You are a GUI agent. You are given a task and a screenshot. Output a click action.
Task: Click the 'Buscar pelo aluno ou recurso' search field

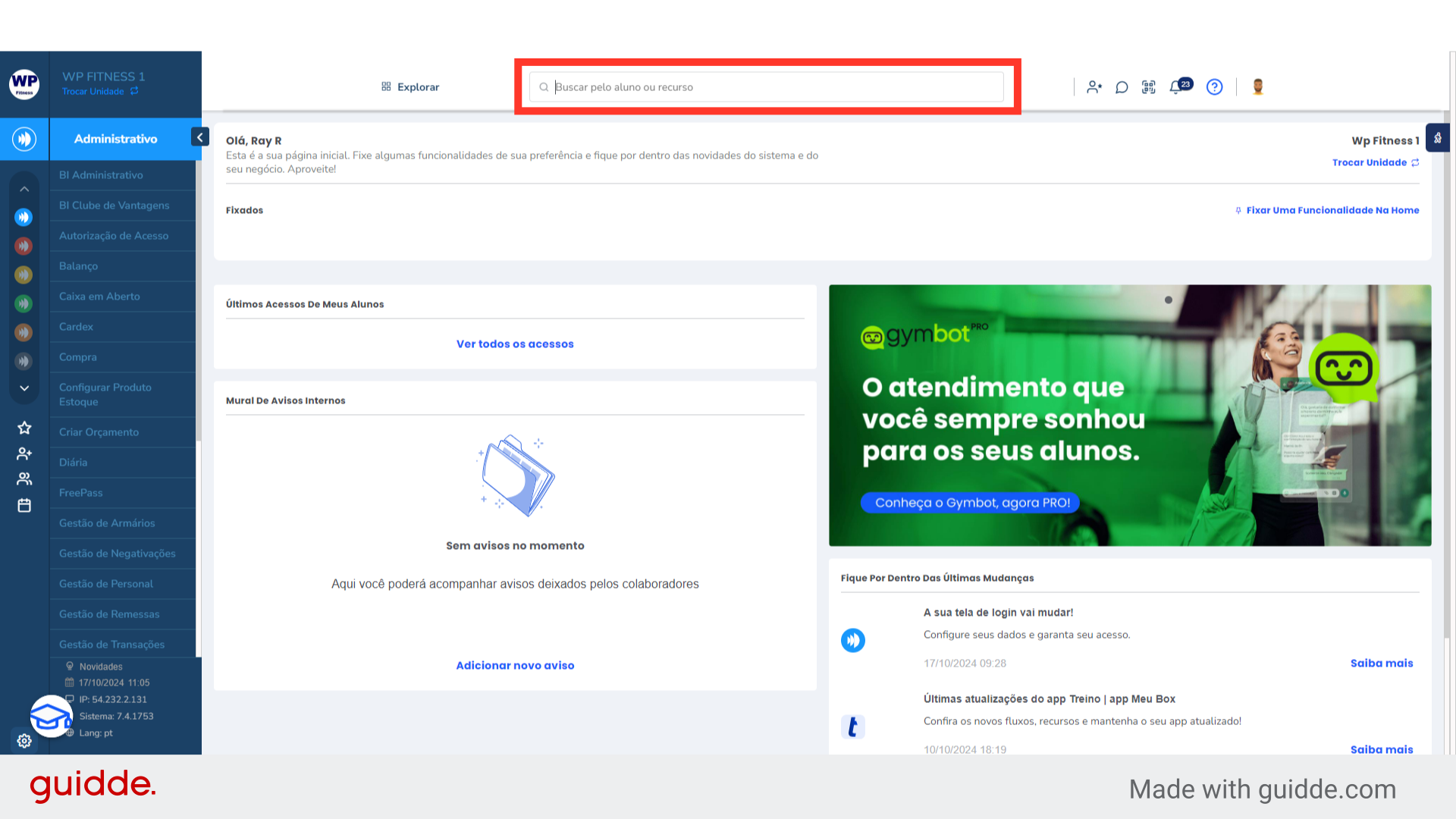click(766, 86)
